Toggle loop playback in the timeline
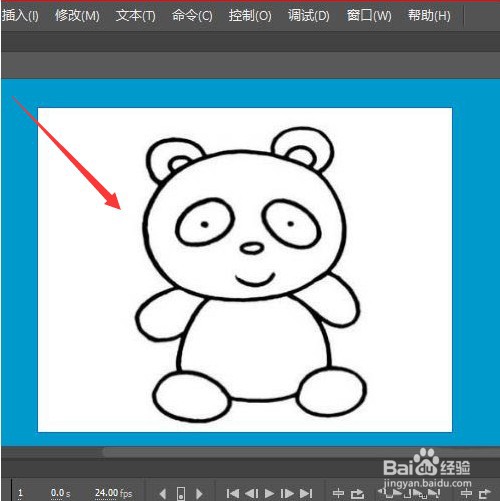 357,493
